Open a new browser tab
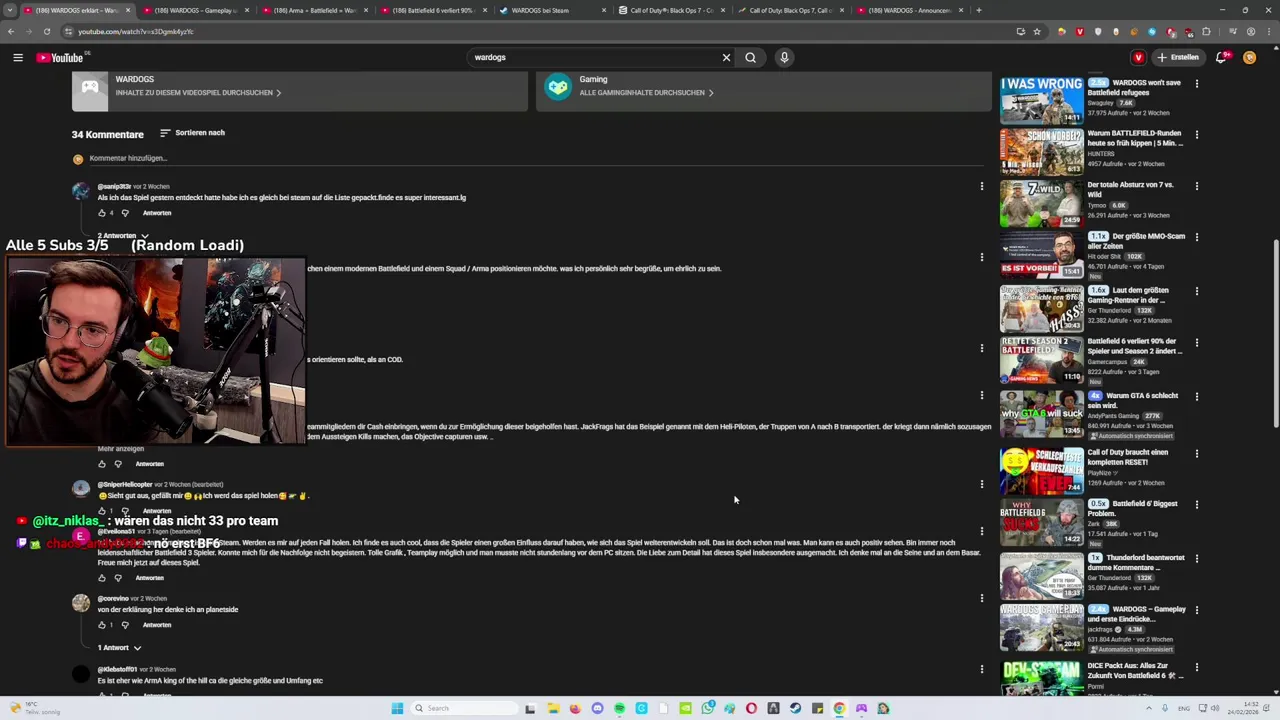 (978, 10)
